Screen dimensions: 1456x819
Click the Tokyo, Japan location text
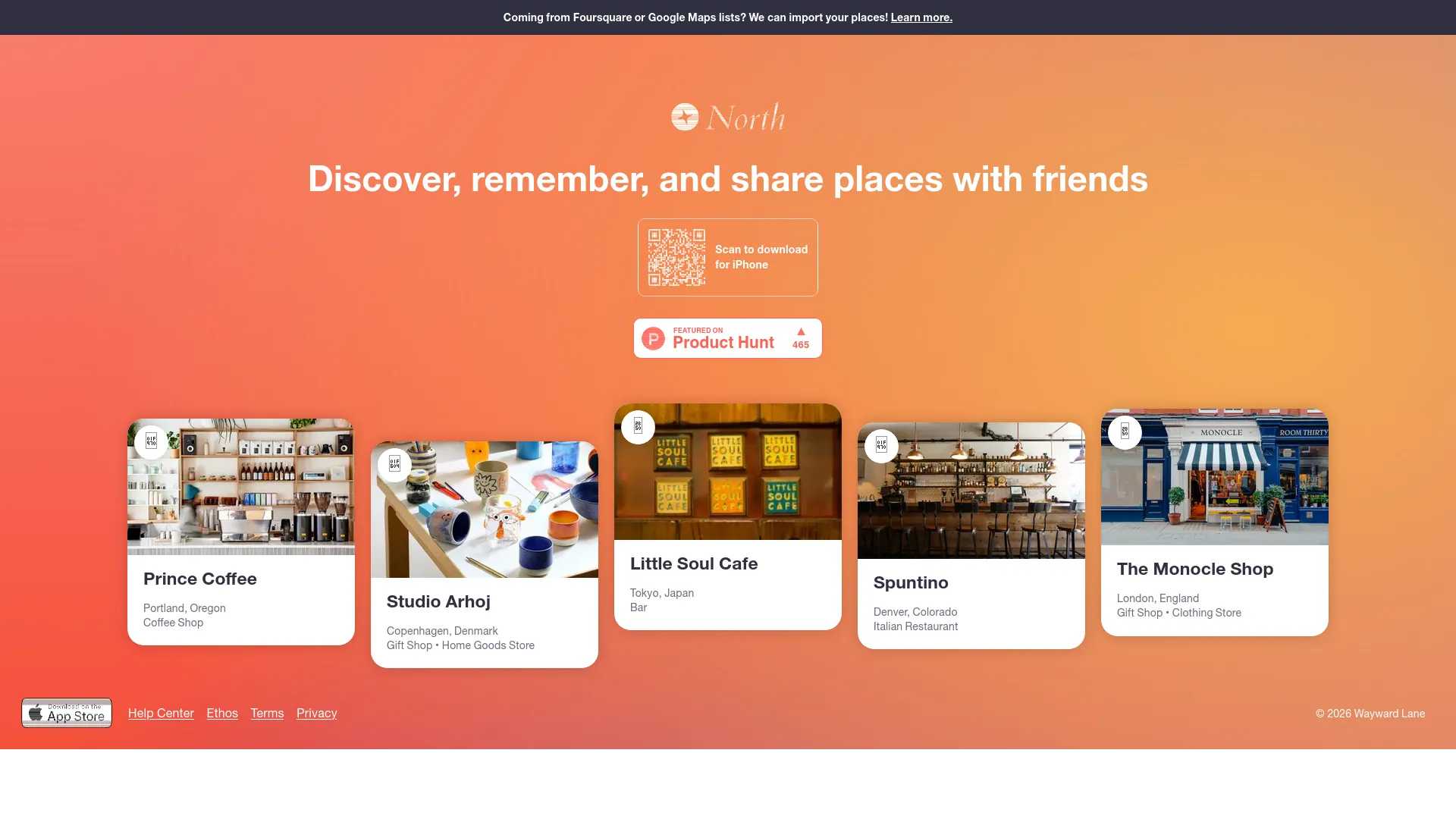(x=662, y=593)
